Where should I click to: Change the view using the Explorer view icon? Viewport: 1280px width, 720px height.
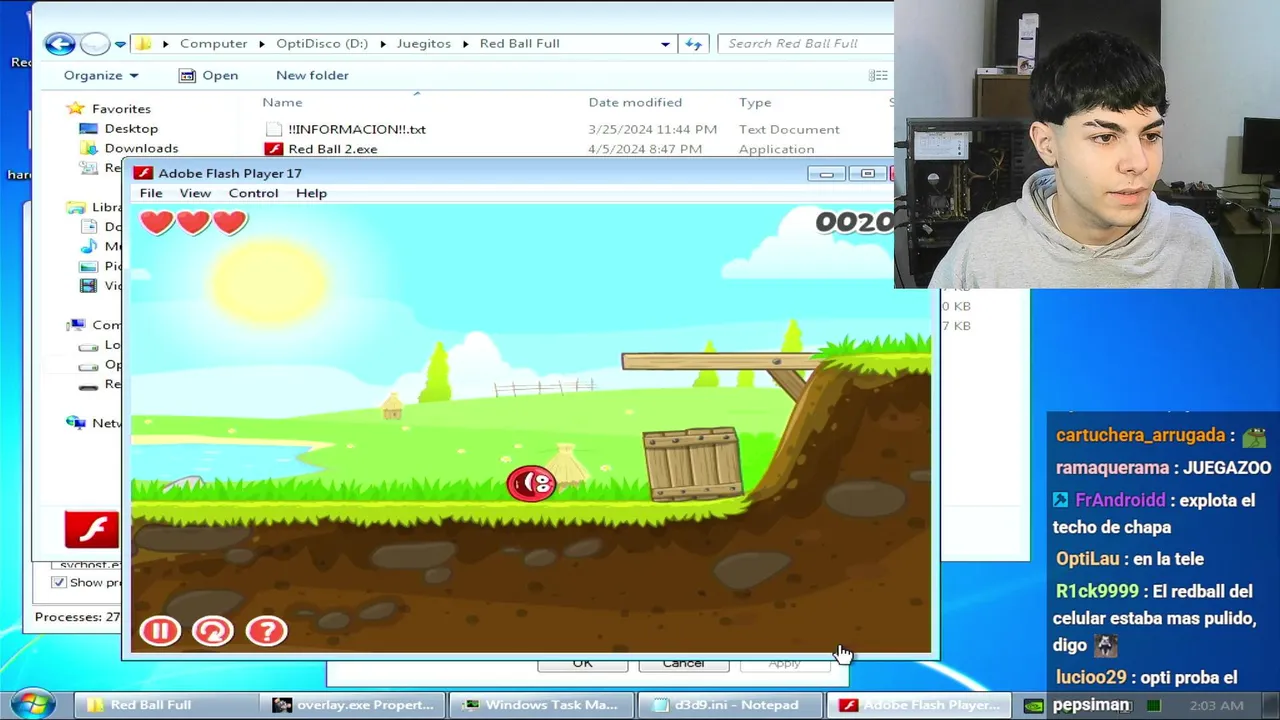click(x=877, y=75)
